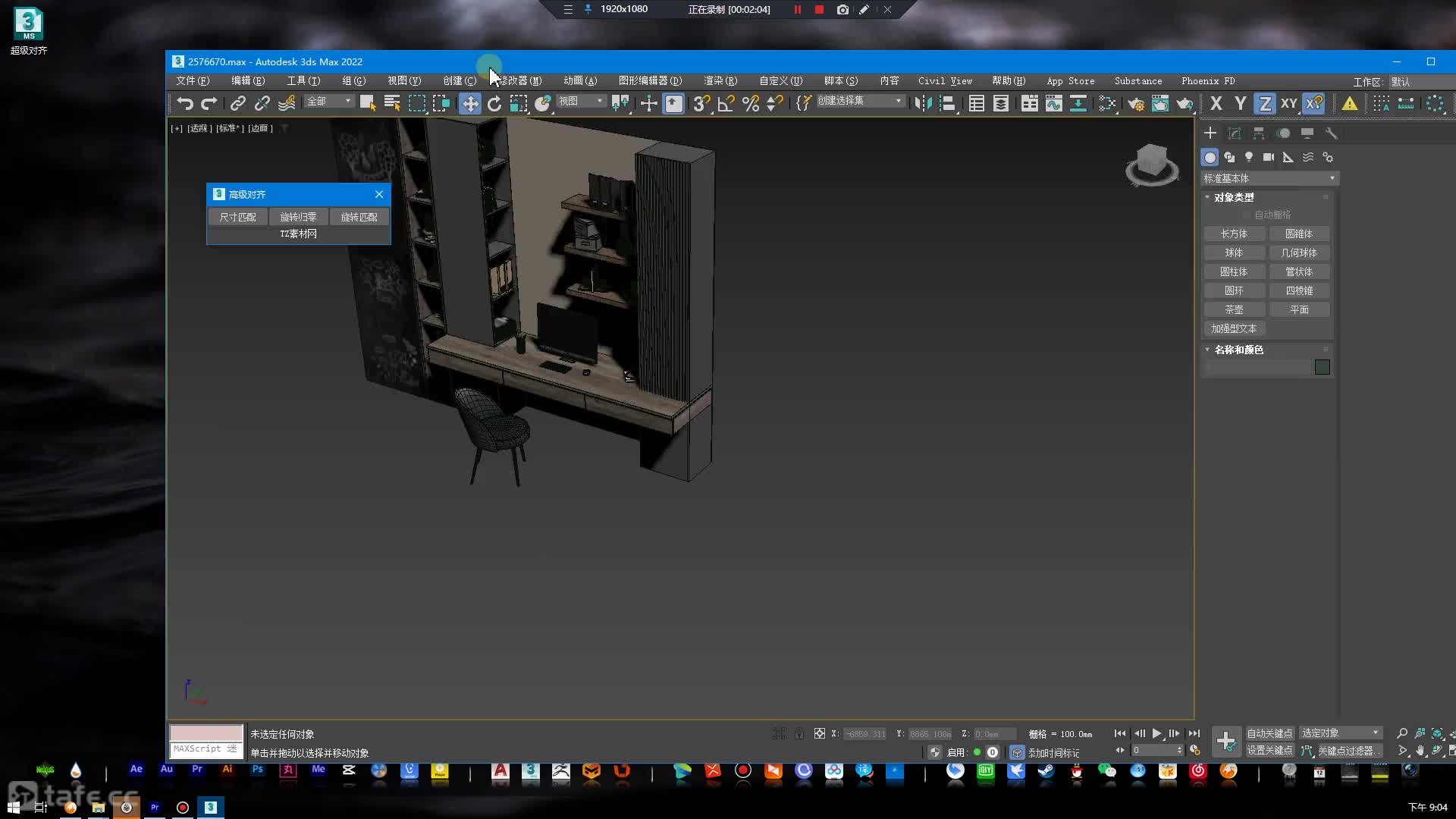Screen dimensions: 1456x819
Task: Open selection filter 全部 dropdown
Action: (x=329, y=101)
